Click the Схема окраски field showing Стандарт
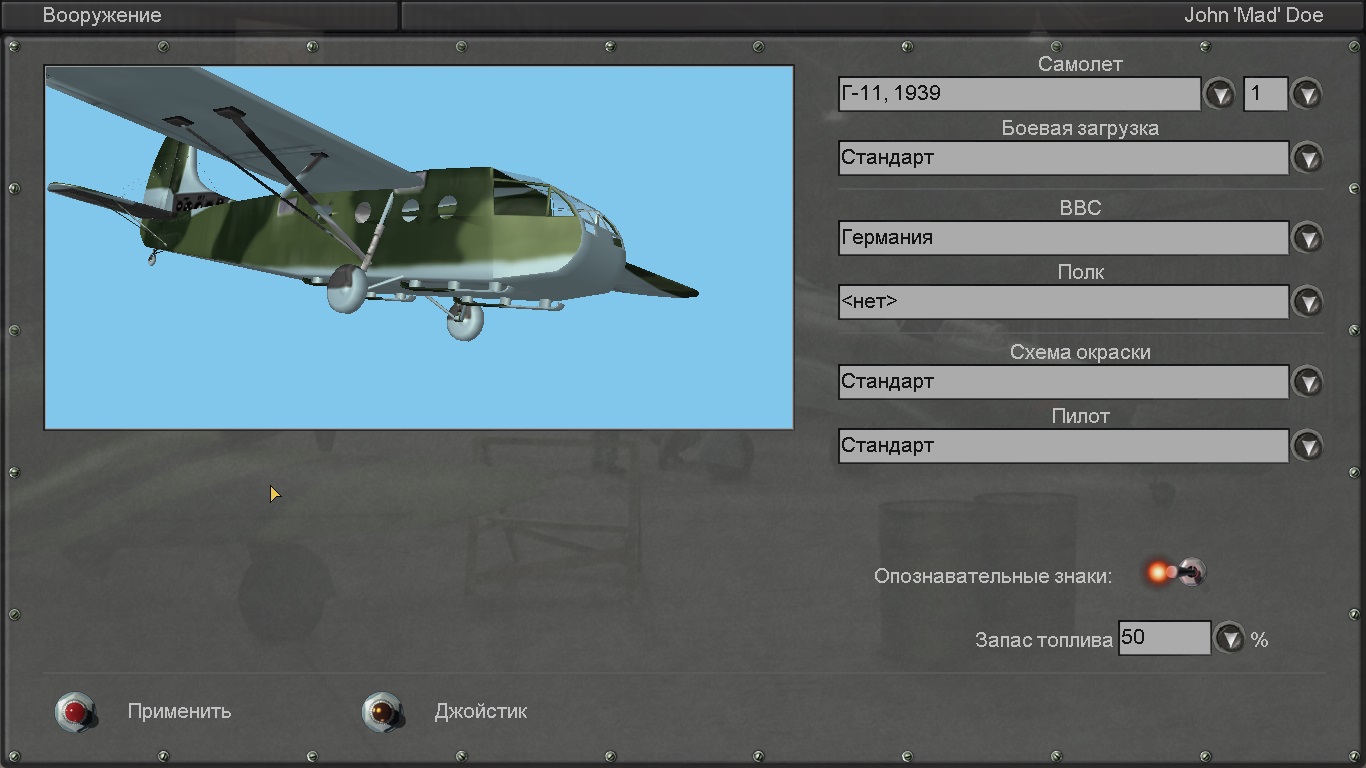Image resolution: width=1366 pixels, height=768 pixels. click(1063, 382)
